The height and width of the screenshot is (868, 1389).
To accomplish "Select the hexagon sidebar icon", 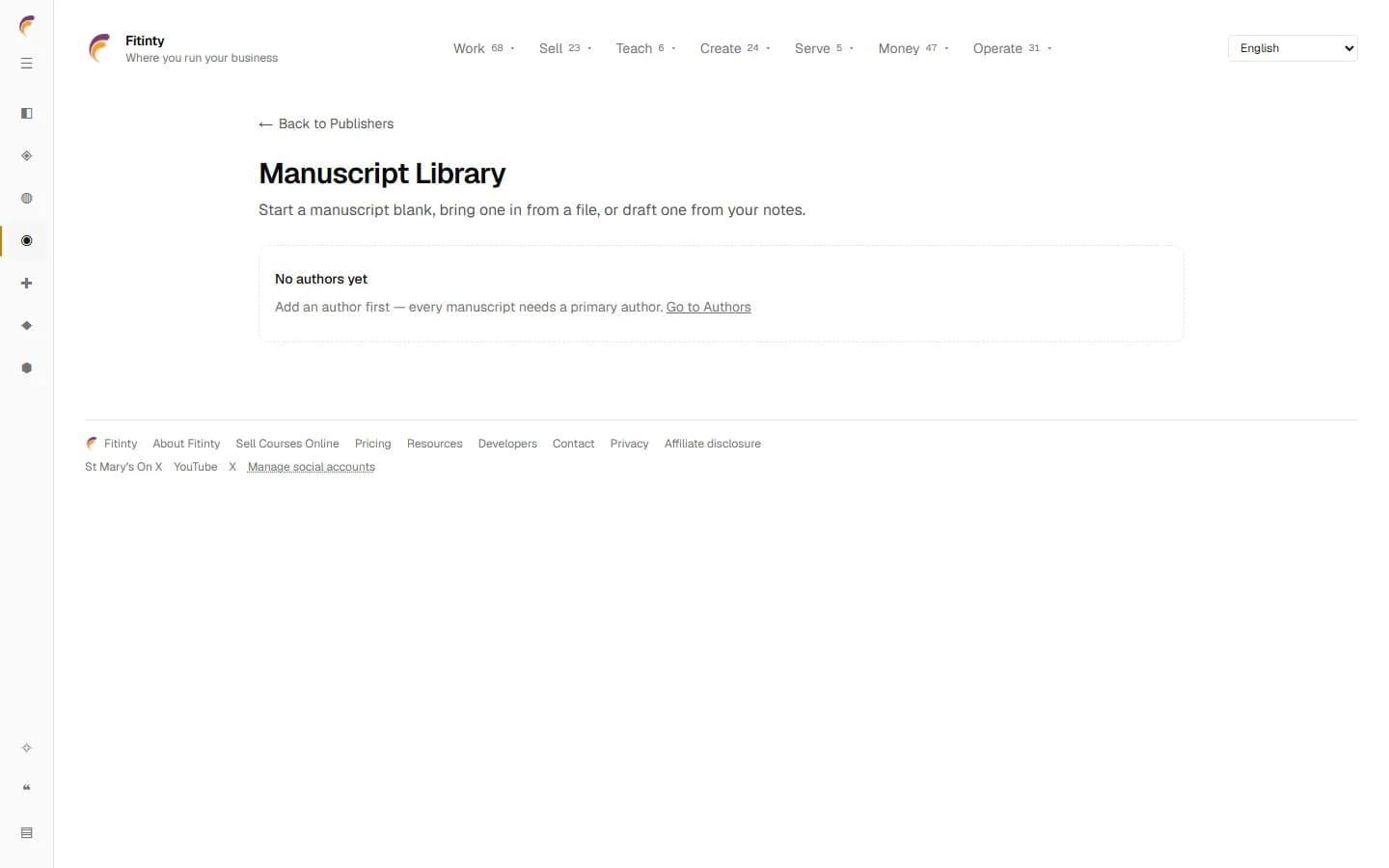I will tap(27, 368).
